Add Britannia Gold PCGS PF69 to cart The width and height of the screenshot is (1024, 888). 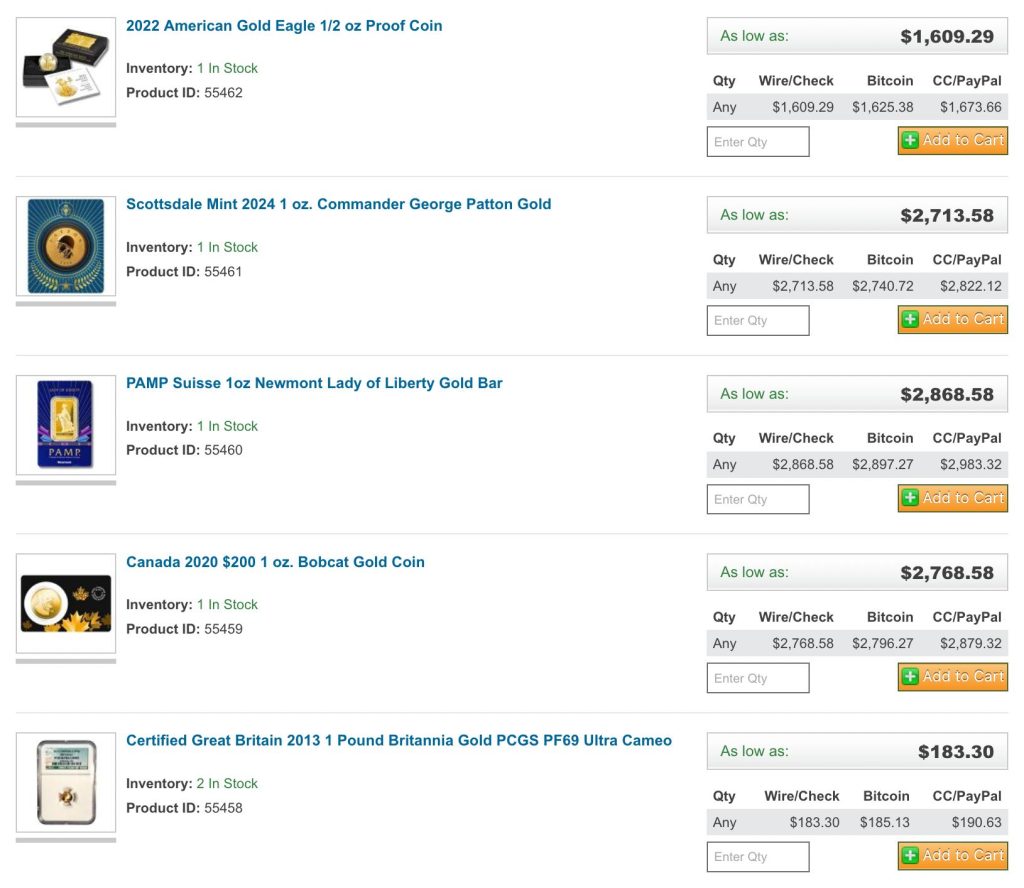coord(952,856)
